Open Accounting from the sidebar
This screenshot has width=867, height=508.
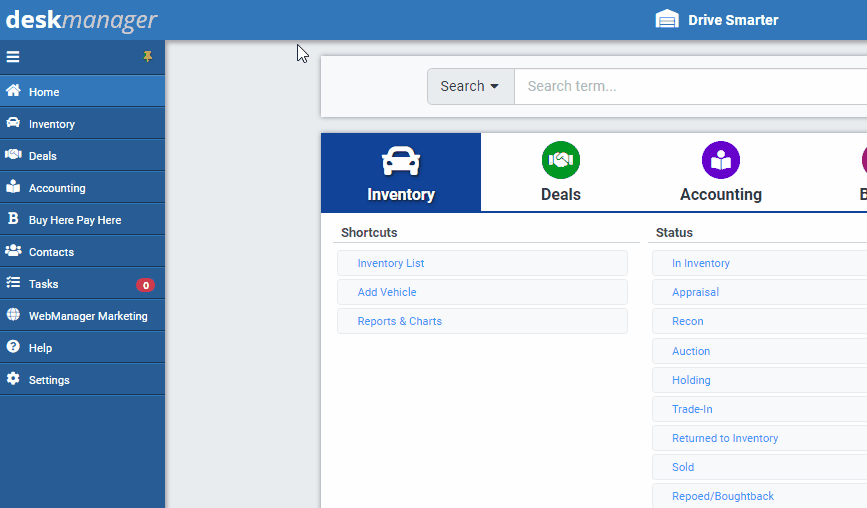[x=57, y=188]
